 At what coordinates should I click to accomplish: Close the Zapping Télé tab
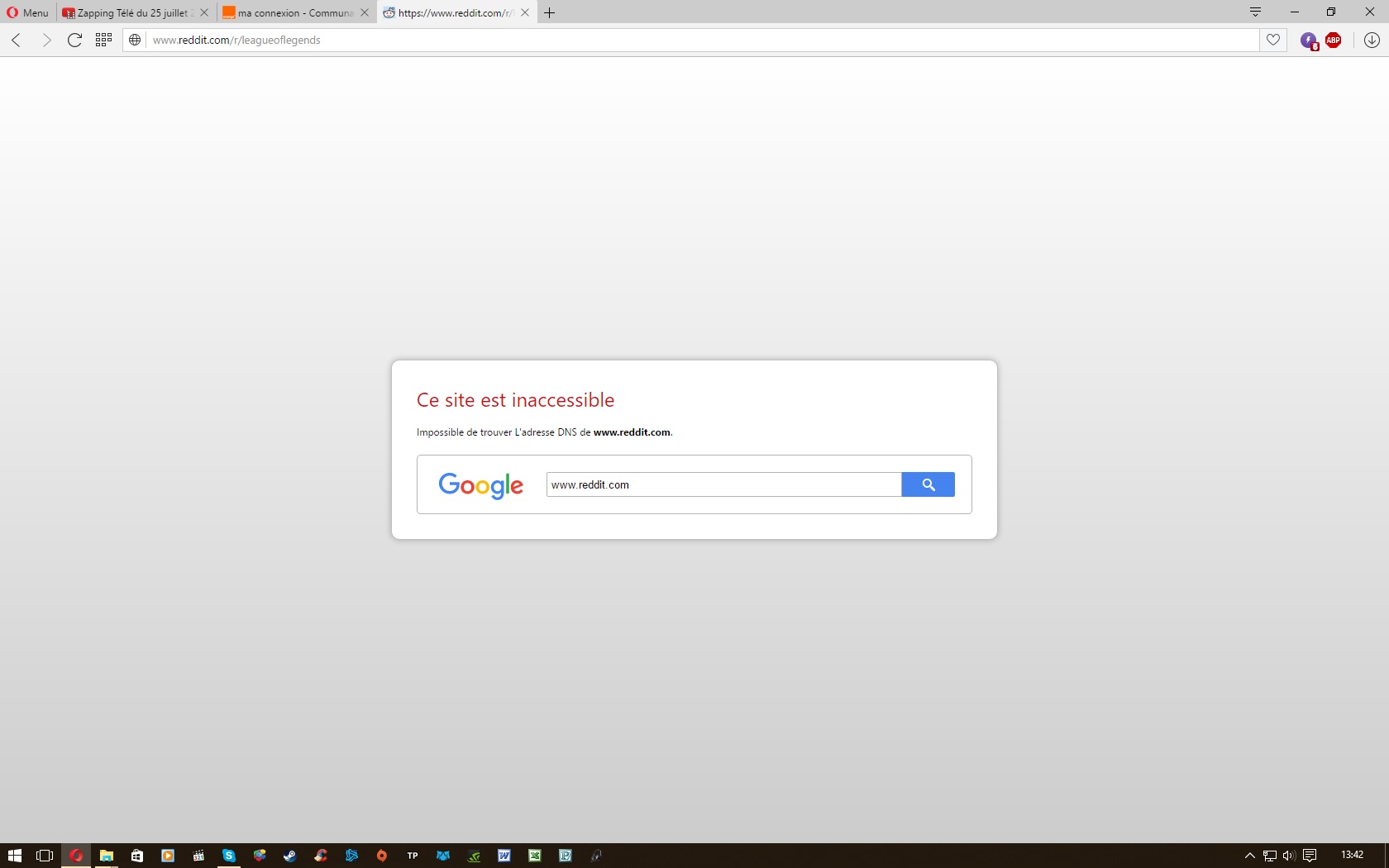point(204,12)
